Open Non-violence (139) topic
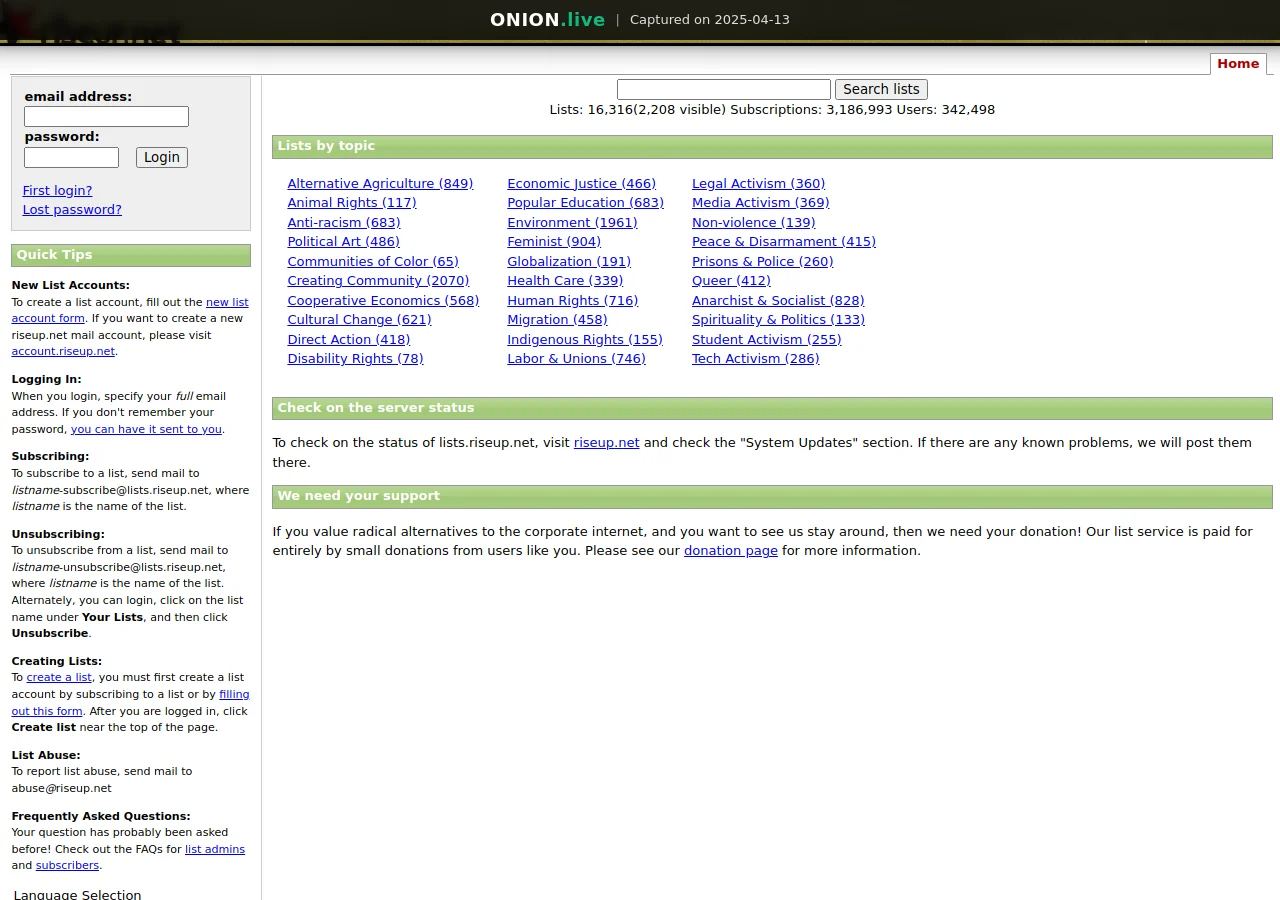This screenshot has height=900, width=1280. pos(754,223)
